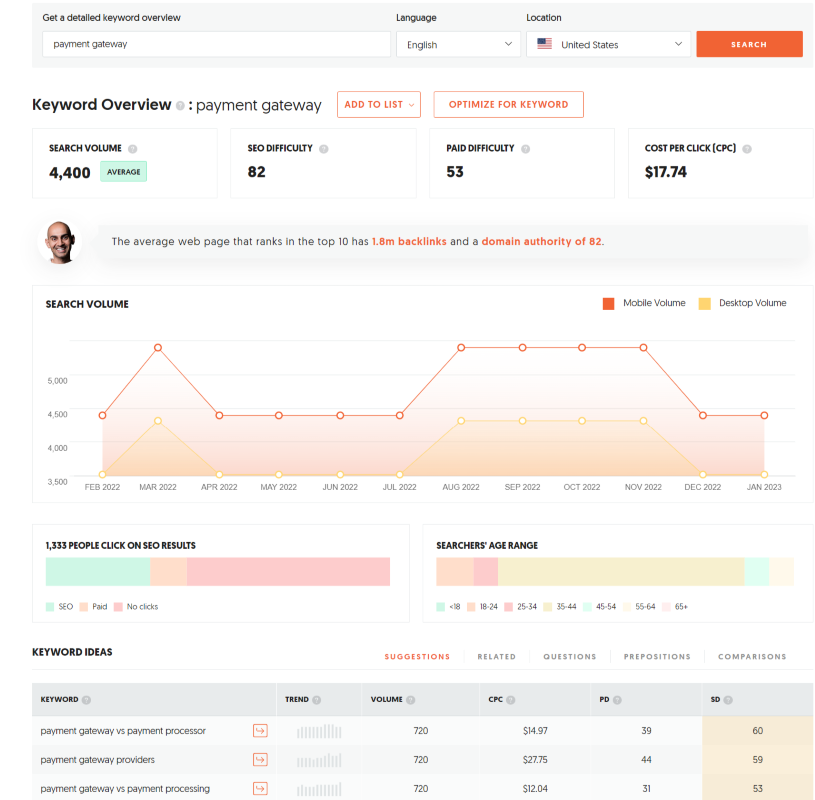Click the United States flag icon

pyautogui.click(x=544, y=44)
